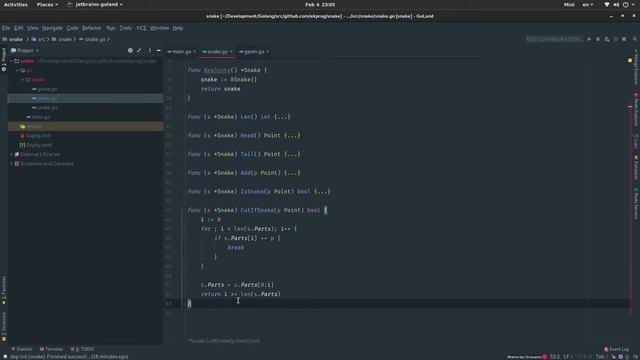The image size is (640, 360).
Task: Click the External Libraries icon
Action: 17,154
